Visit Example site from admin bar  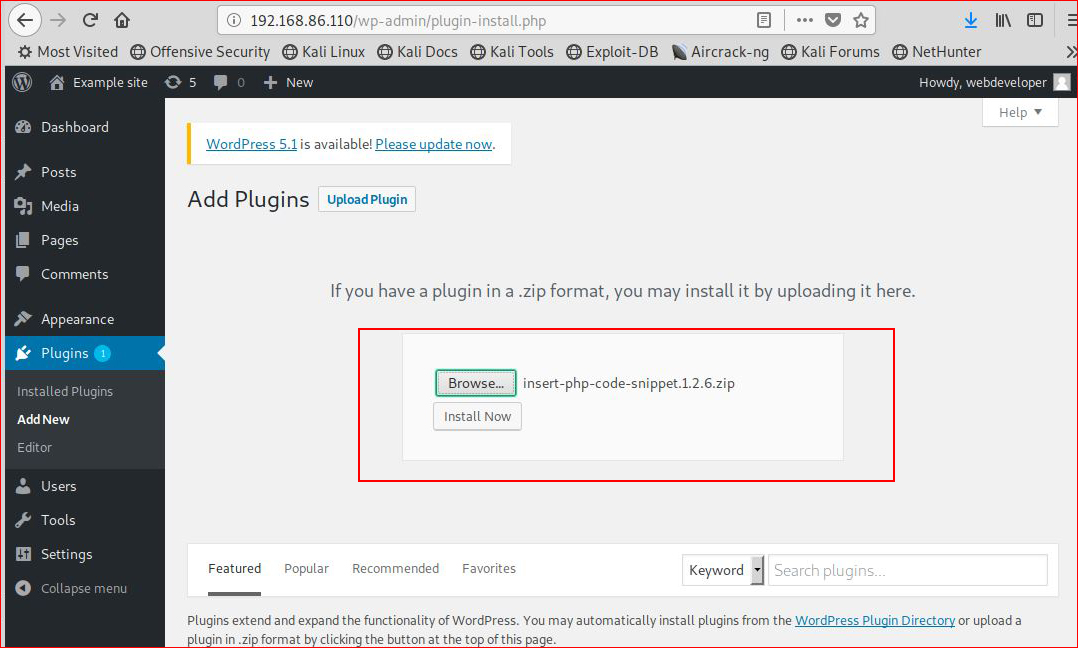click(98, 82)
